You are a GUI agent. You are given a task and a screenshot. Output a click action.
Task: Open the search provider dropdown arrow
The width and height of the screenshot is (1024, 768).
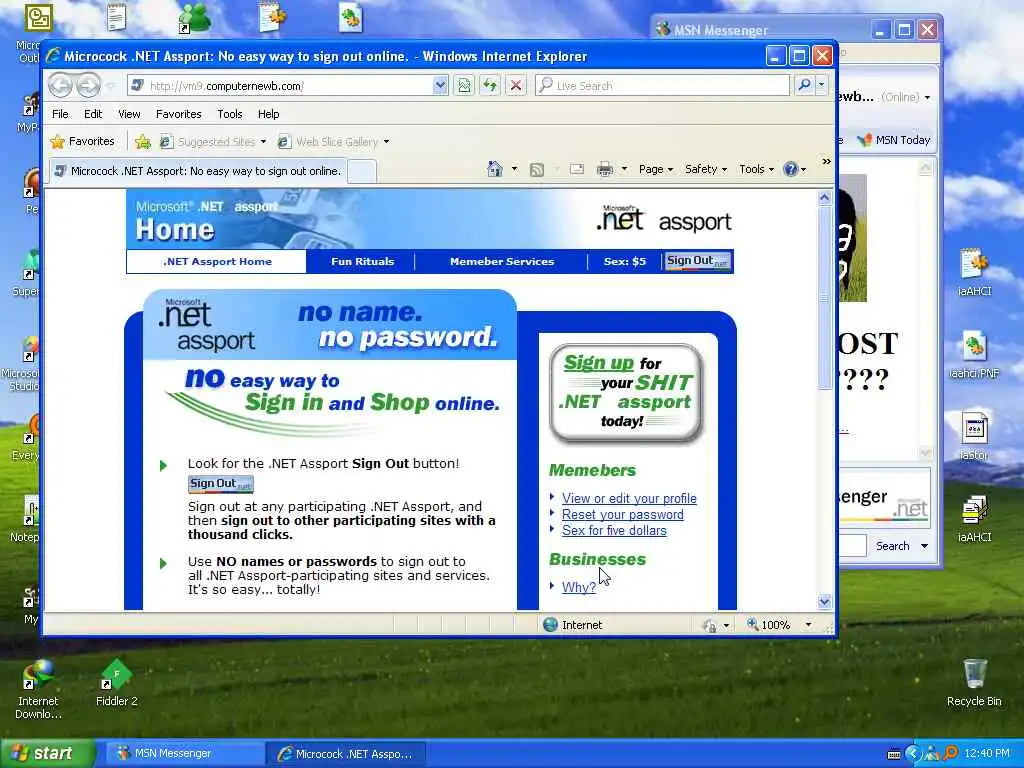822,85
